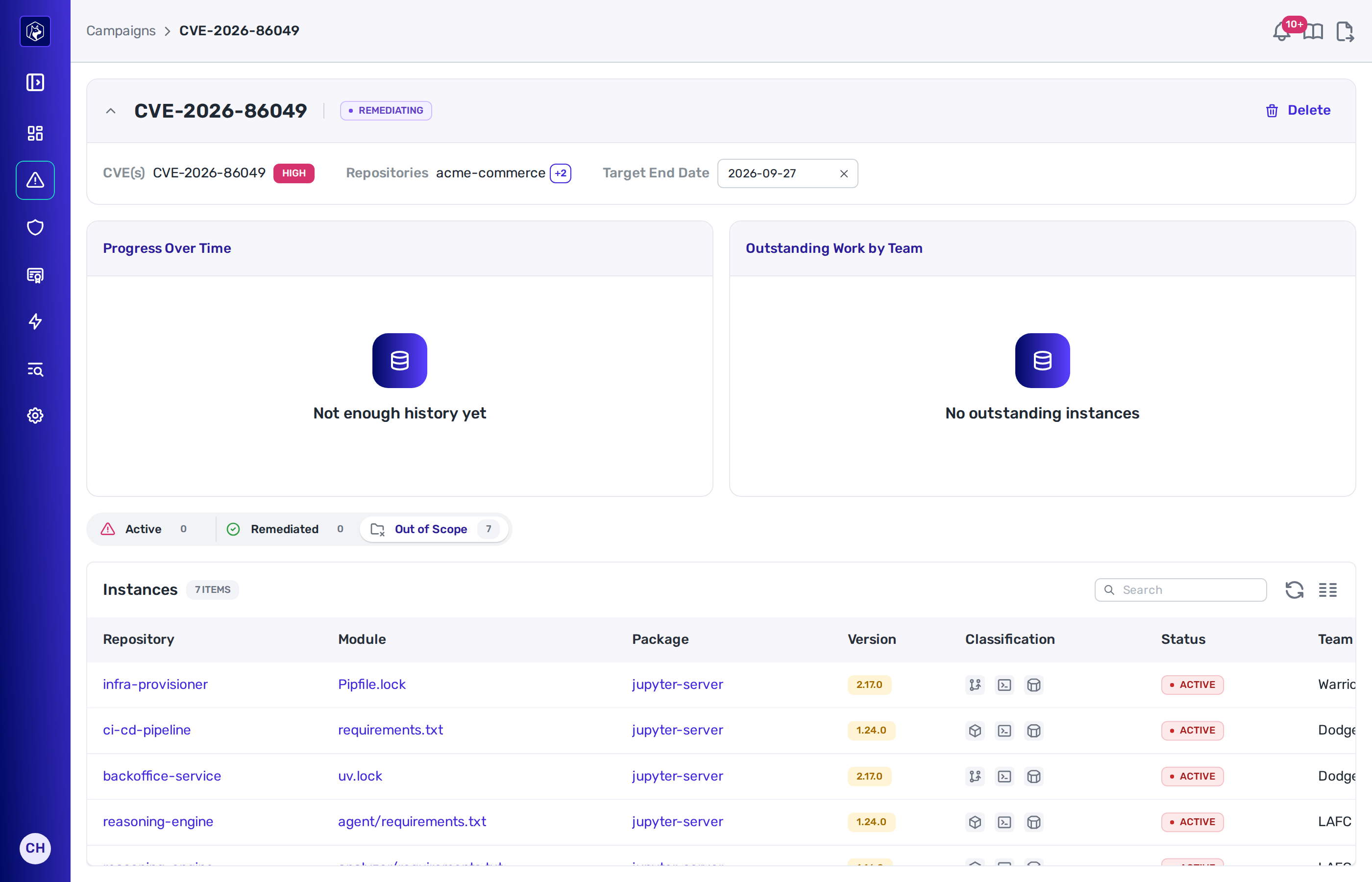The height and width of the screenshot is (882, 1372).
Task: Click the logout icon in header
Action: [1345, 31]
